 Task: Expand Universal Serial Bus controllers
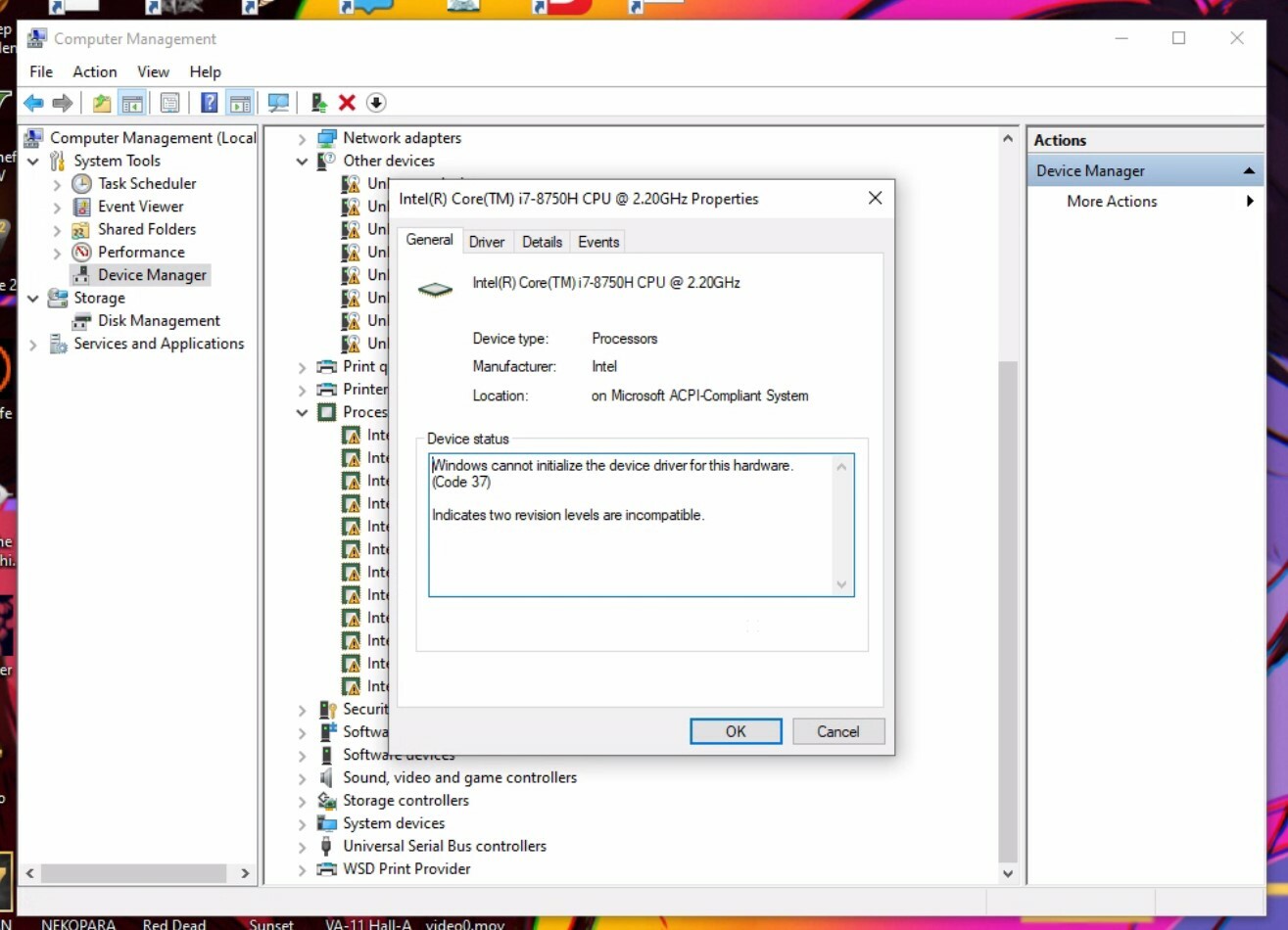tap(302, 846)
